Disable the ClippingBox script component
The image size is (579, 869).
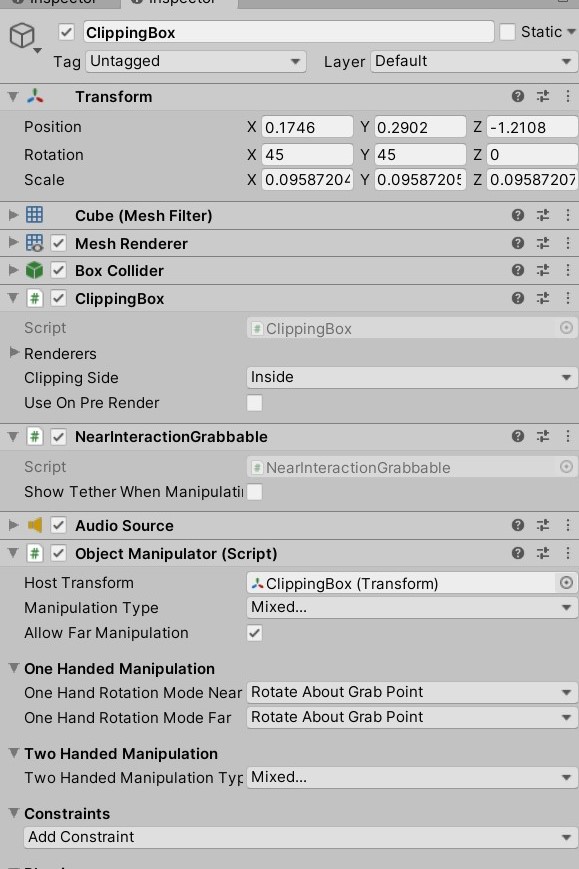coord(59,299)
